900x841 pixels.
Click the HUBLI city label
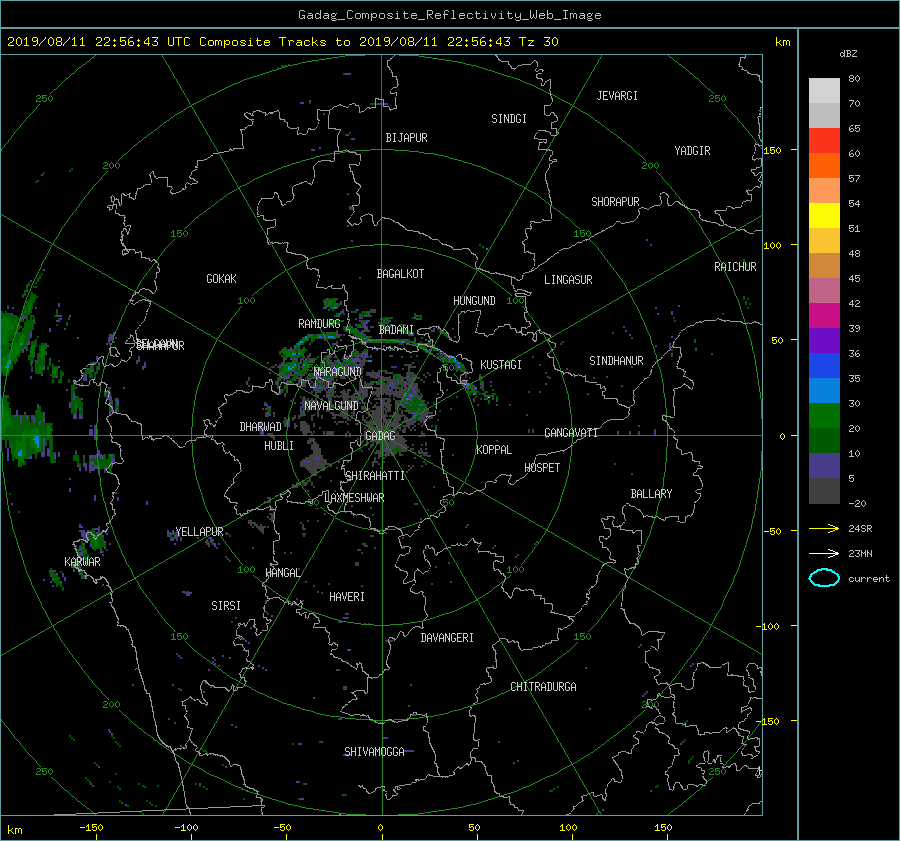(279, 445)
